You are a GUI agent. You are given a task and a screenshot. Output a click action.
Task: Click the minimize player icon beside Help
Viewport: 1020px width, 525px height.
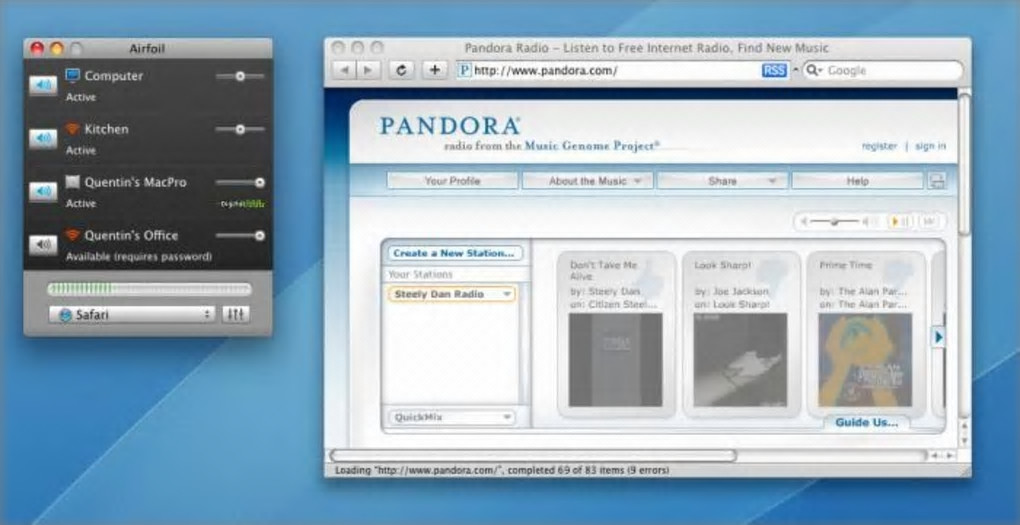pos(937,182)
